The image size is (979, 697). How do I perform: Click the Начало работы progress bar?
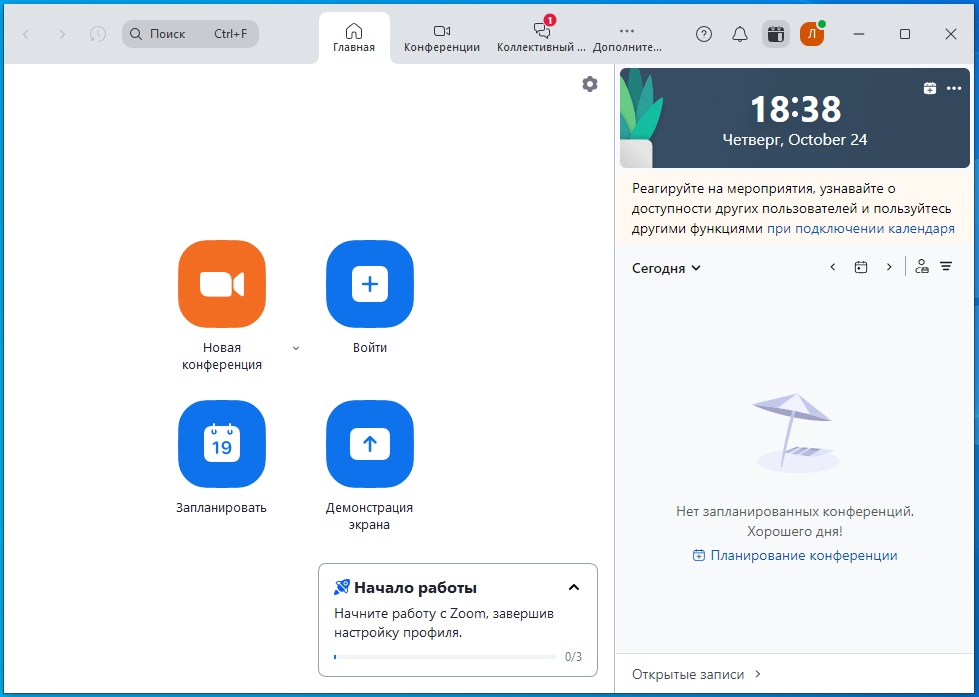(445, 657)
